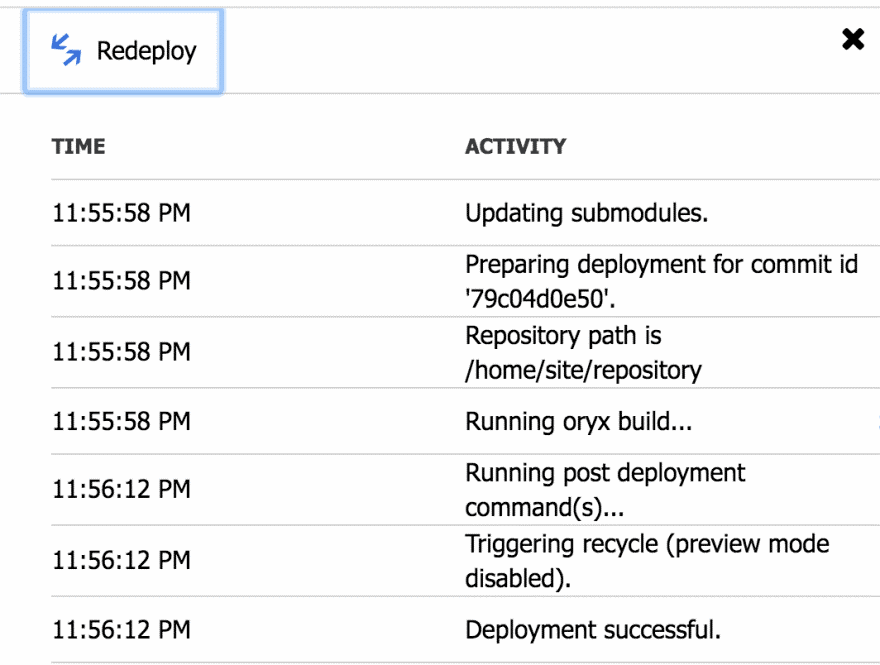Viewport: 880px width, 665px height.
Task: Click the timestamp beside 'Updating submodules.'
Action: 121,212
